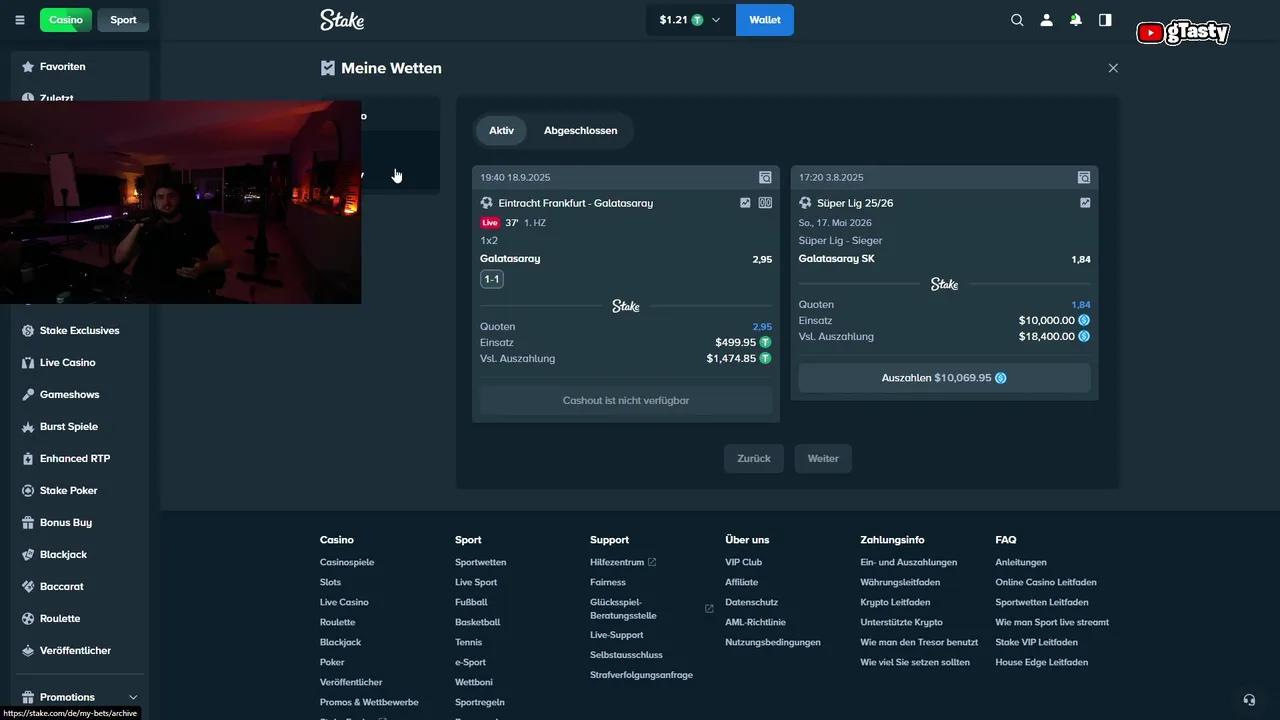The height and width of the screenshot is (720, 1280).
Task: Toggle the side panel icon in the header
Action: click(1105, 20)
